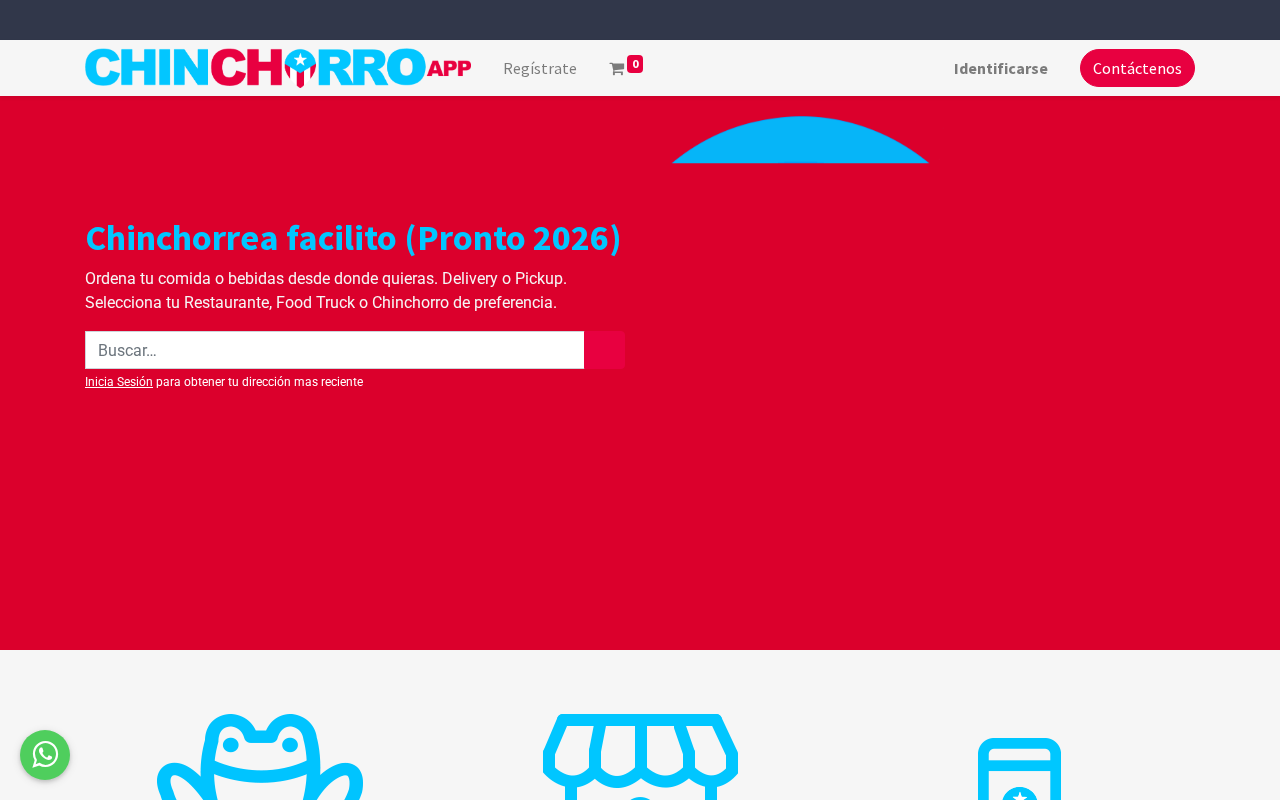Click the Contáctenos button
The height and width of the screenshot is (800, 1280).
(x=1137, y=68)
